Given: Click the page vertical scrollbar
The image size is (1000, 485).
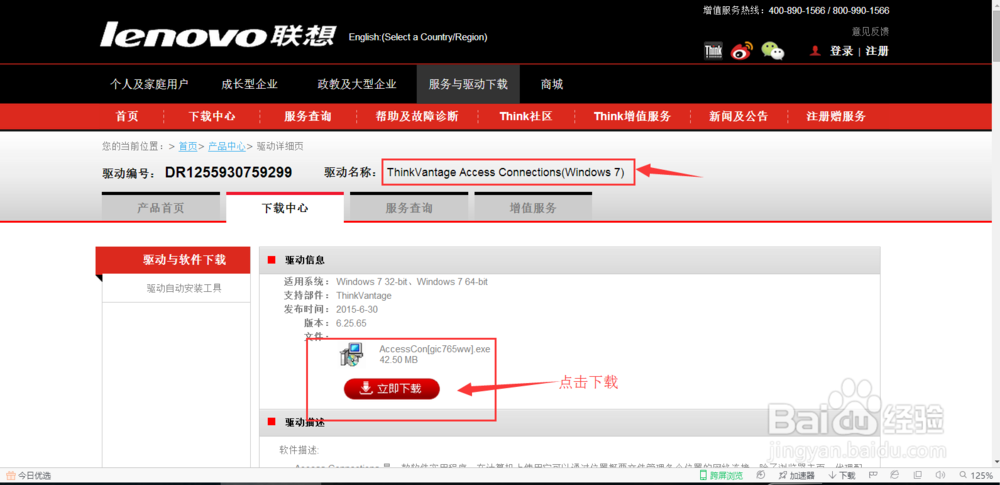Looking at the screenshot, I should point(996,236).
